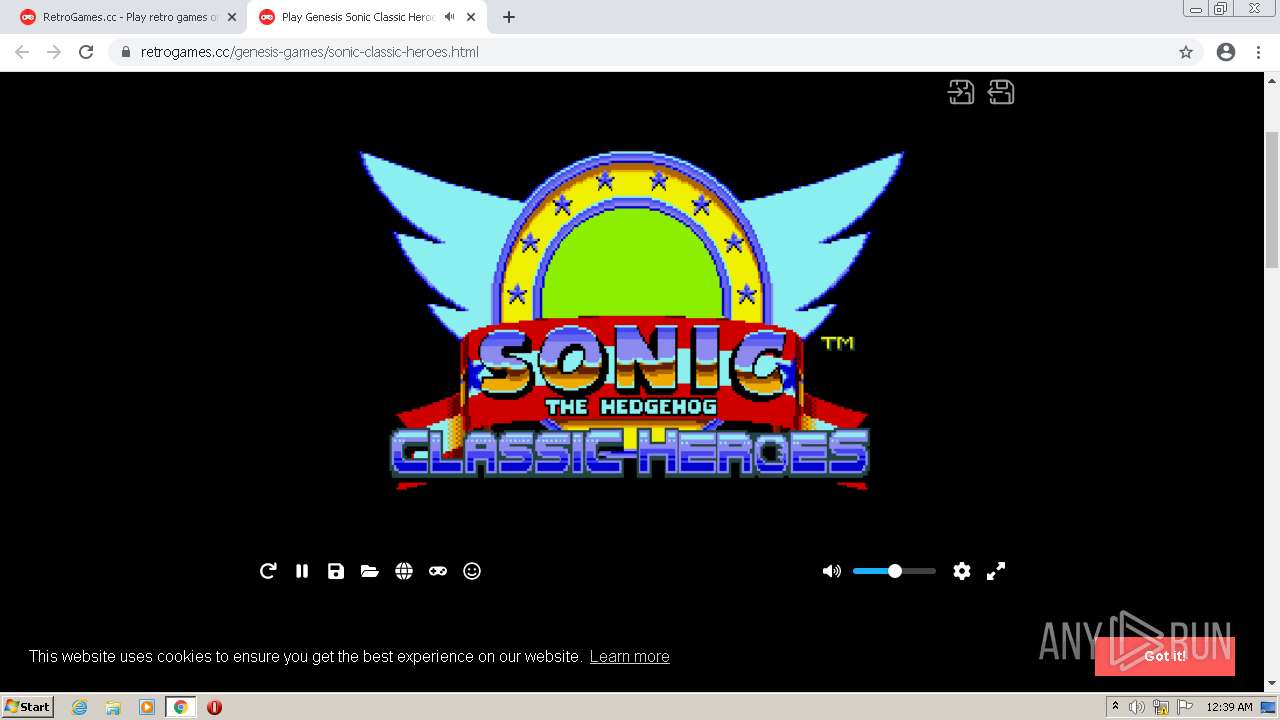Click the Sonic Classic Heroes game screen
1280x720 pixels.
tap(632, 320)
